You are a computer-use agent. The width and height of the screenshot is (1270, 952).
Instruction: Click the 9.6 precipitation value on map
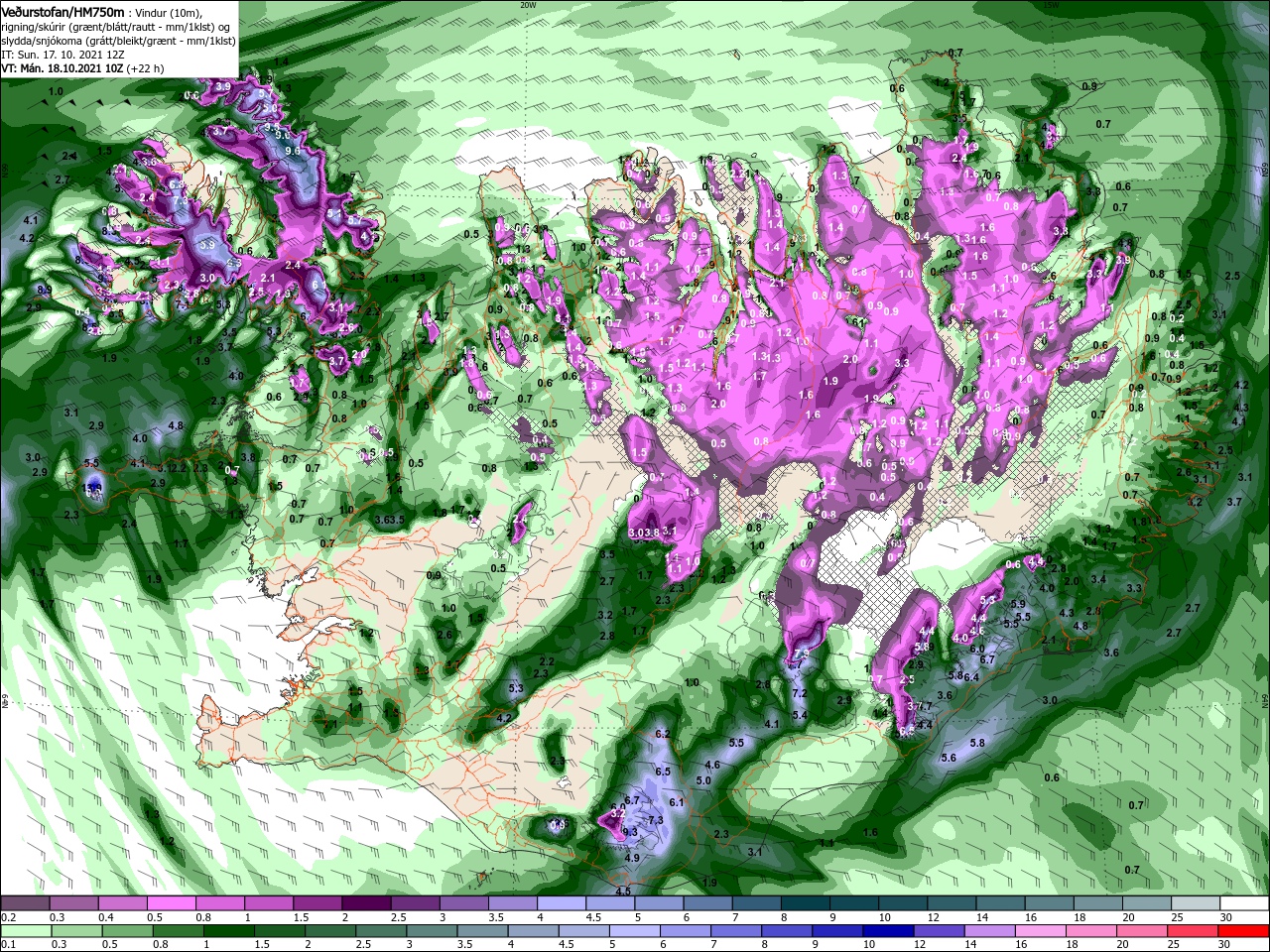coord(292,150)
